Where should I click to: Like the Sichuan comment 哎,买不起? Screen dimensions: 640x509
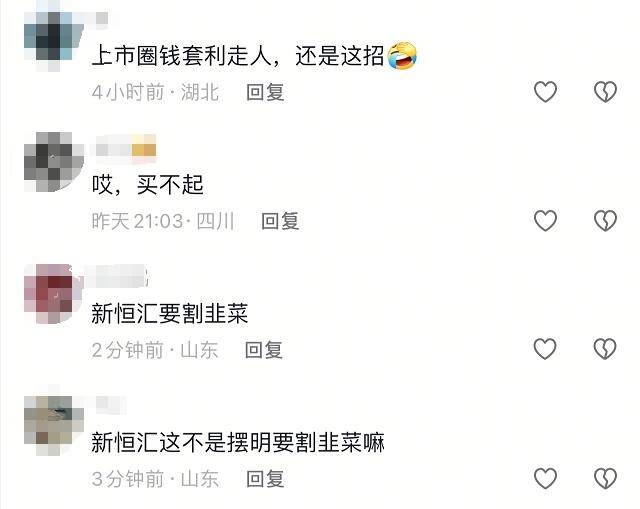(x=545, y=220)
